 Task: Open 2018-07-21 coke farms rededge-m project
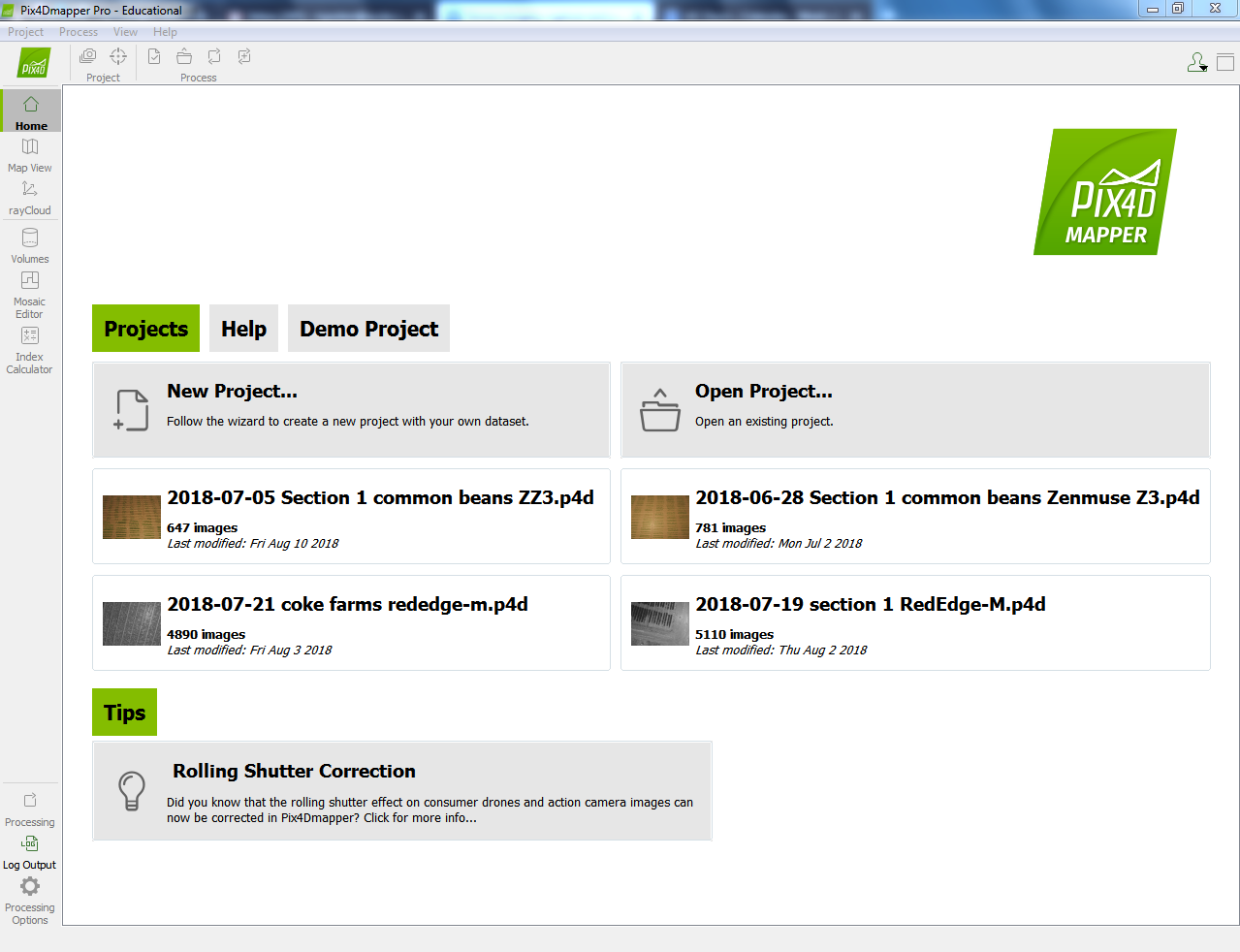pos(351,623)
